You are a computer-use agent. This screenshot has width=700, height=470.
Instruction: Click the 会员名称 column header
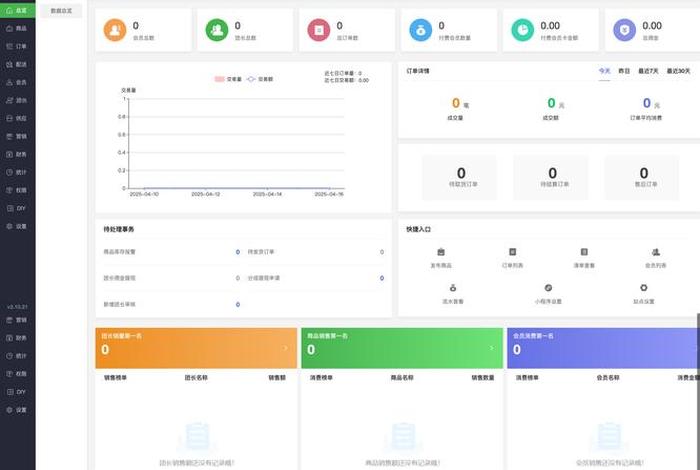tap(608, 378)
